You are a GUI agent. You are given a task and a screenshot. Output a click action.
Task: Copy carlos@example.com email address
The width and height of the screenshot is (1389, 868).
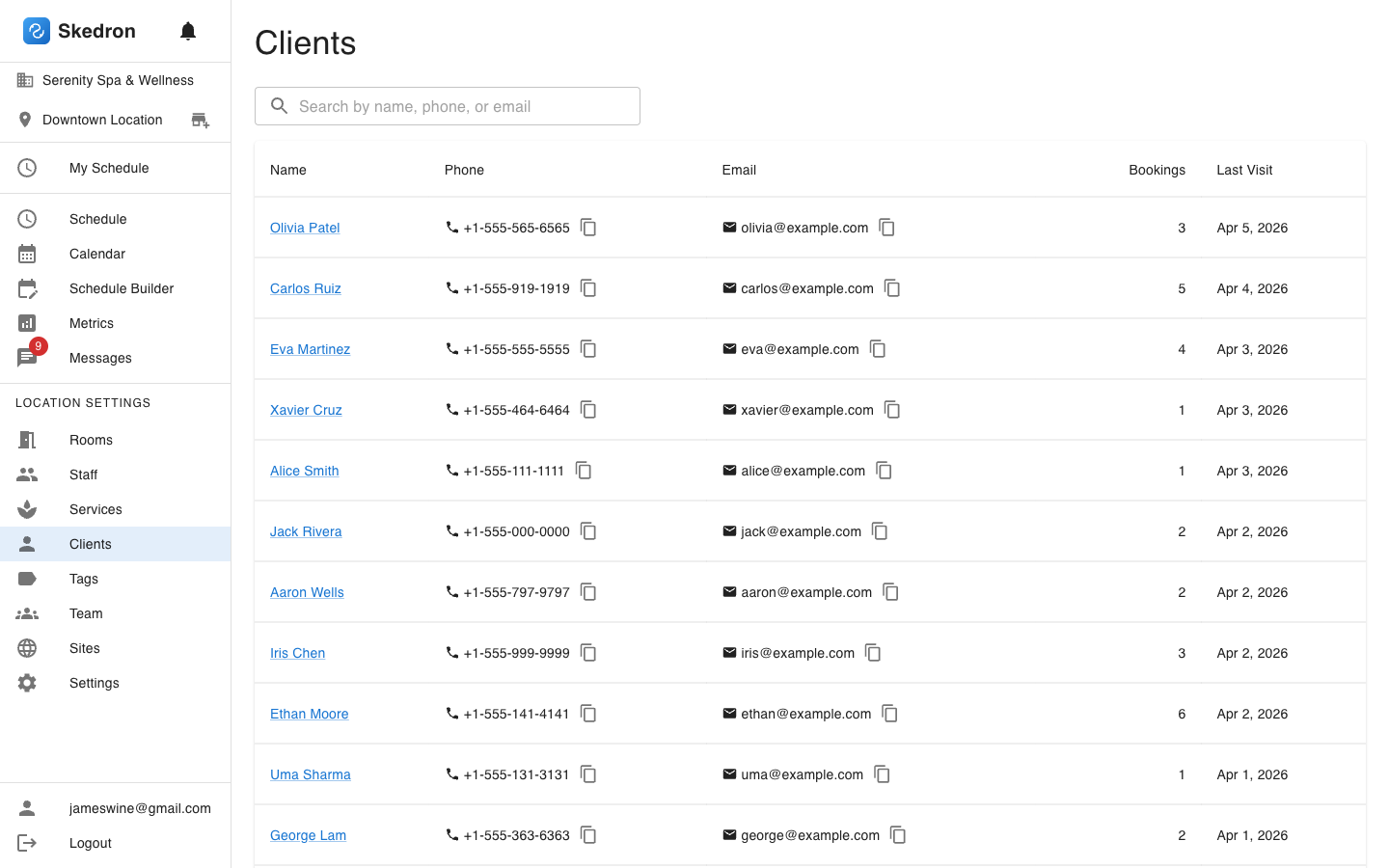coord(892,288)
